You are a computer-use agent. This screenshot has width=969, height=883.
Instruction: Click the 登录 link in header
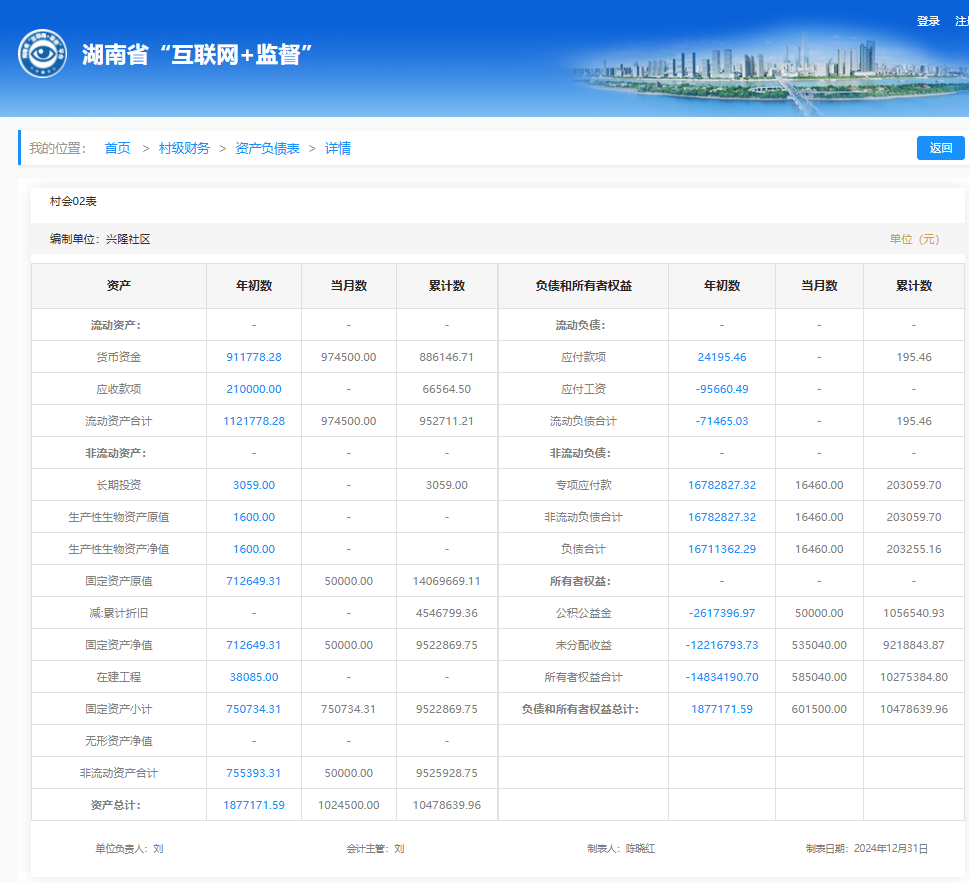(928, 21)
